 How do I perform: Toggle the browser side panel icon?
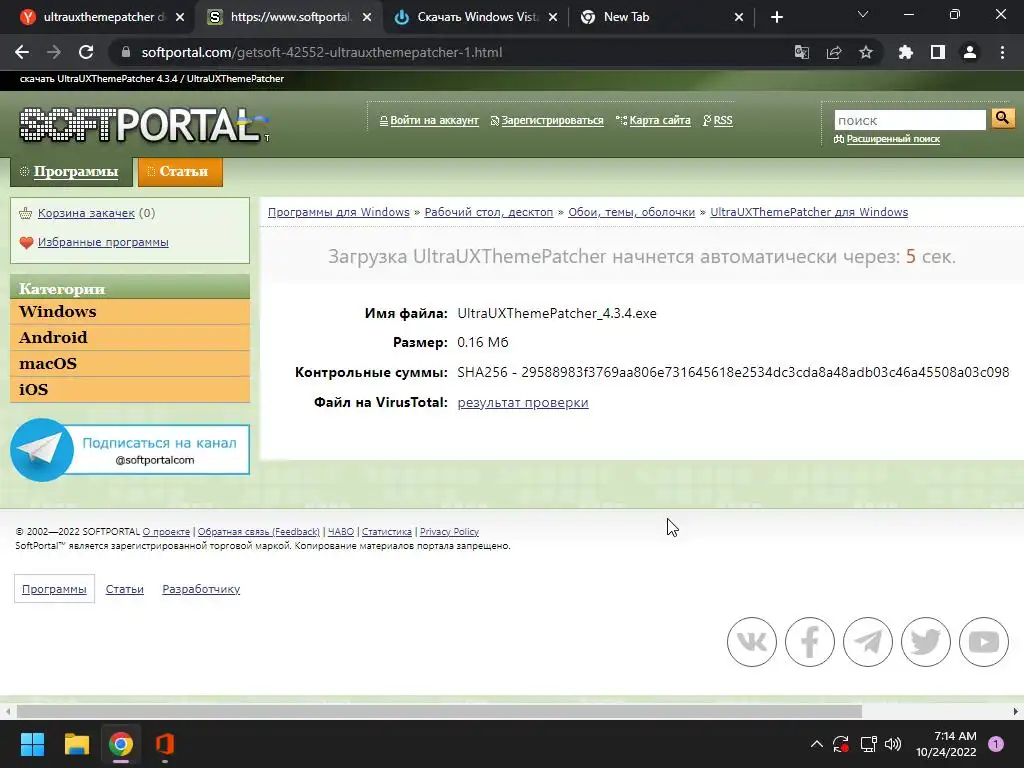pos(938,52)
